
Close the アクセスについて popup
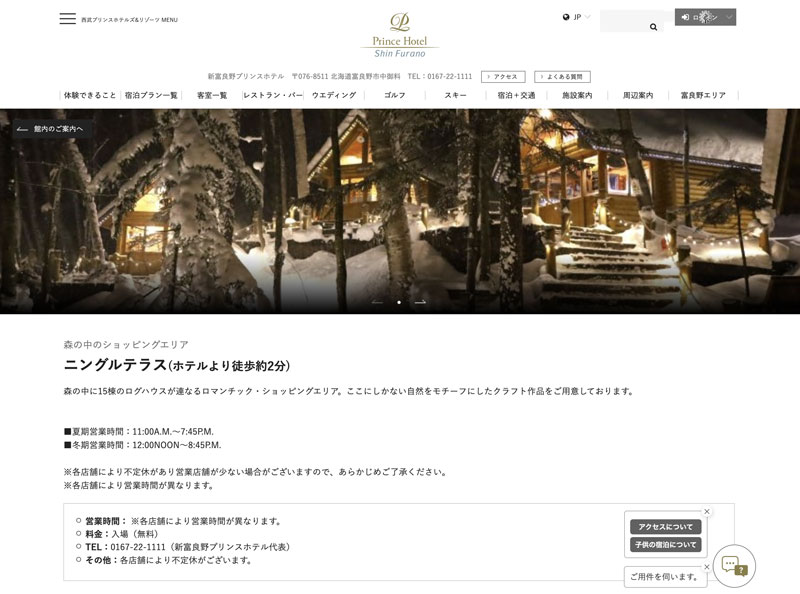(x=707, y=511)
